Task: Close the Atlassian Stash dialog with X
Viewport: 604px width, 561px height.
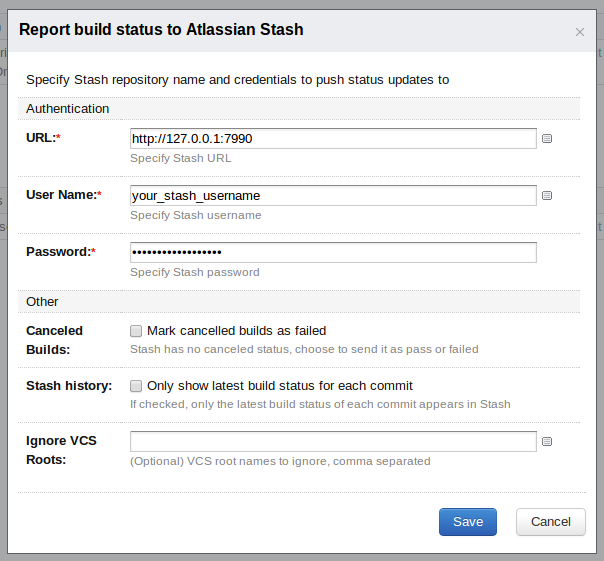Action: click(x=580, y=32)
